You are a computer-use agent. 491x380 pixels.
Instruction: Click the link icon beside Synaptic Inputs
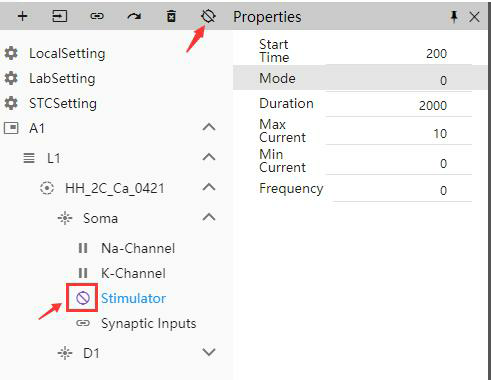click(83, 323)
